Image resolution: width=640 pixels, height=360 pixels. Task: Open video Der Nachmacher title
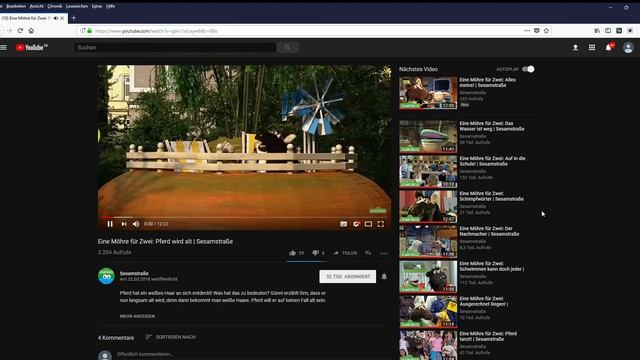[x=489, y=231]
